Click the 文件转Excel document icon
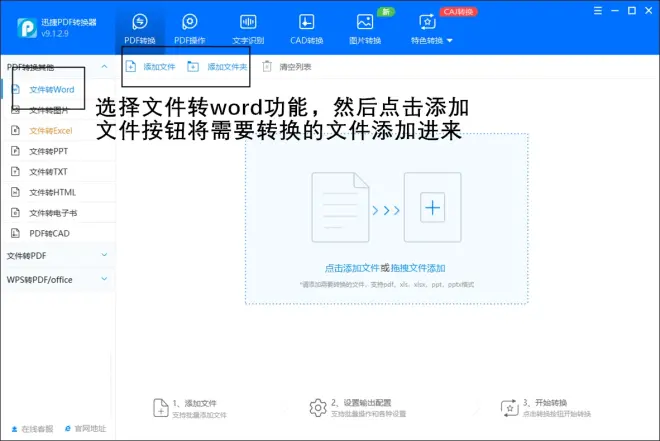The image size is (660, 441). (15, 130)
